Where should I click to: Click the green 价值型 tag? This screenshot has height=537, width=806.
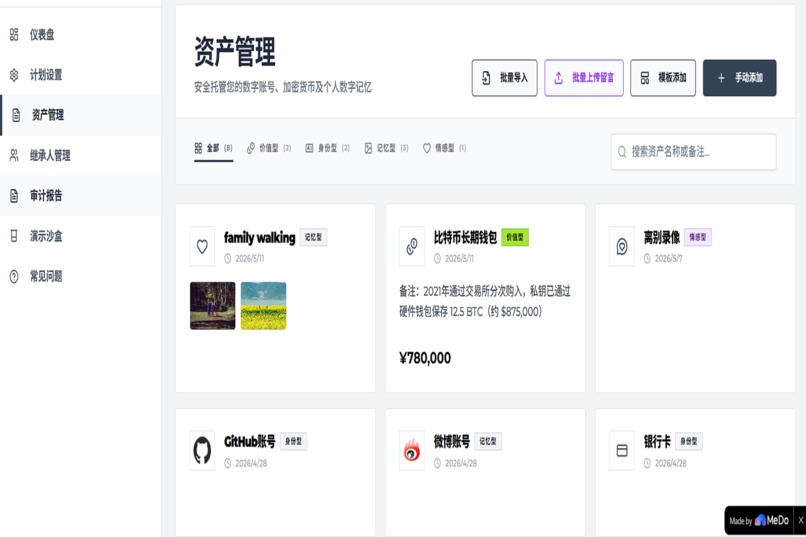(x=515, y=237)
